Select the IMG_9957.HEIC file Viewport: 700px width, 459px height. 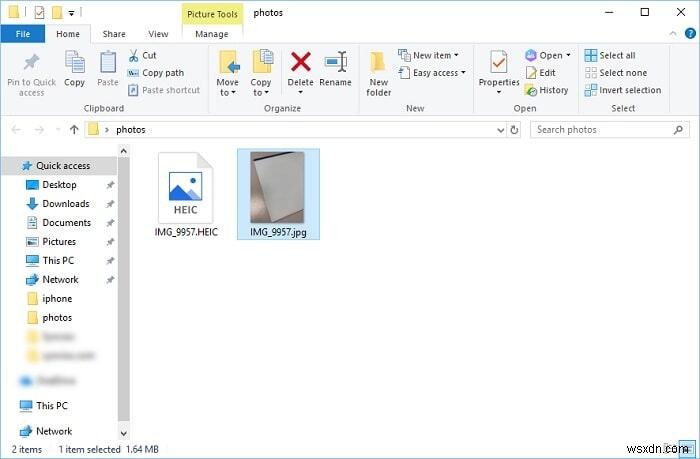click(x=186, y=195)
